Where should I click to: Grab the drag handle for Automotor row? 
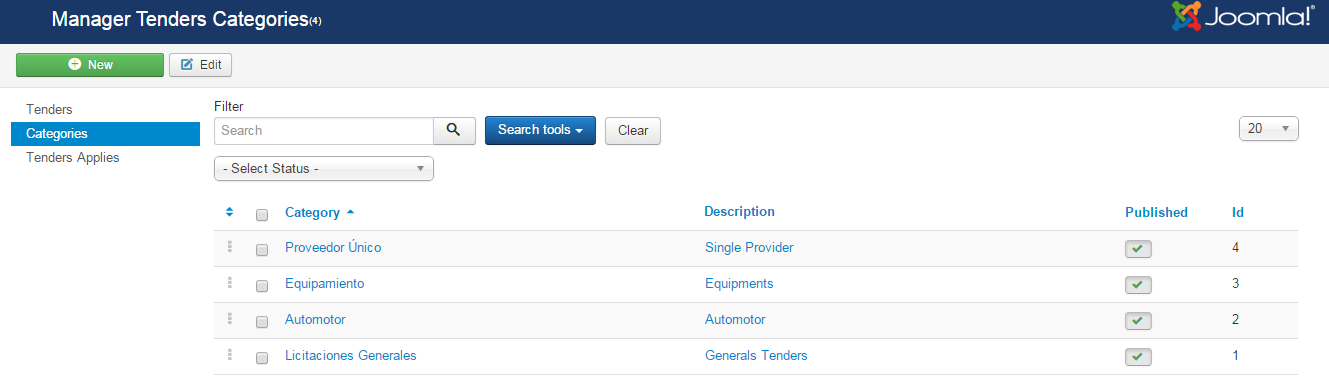click(x=229, y=319)
